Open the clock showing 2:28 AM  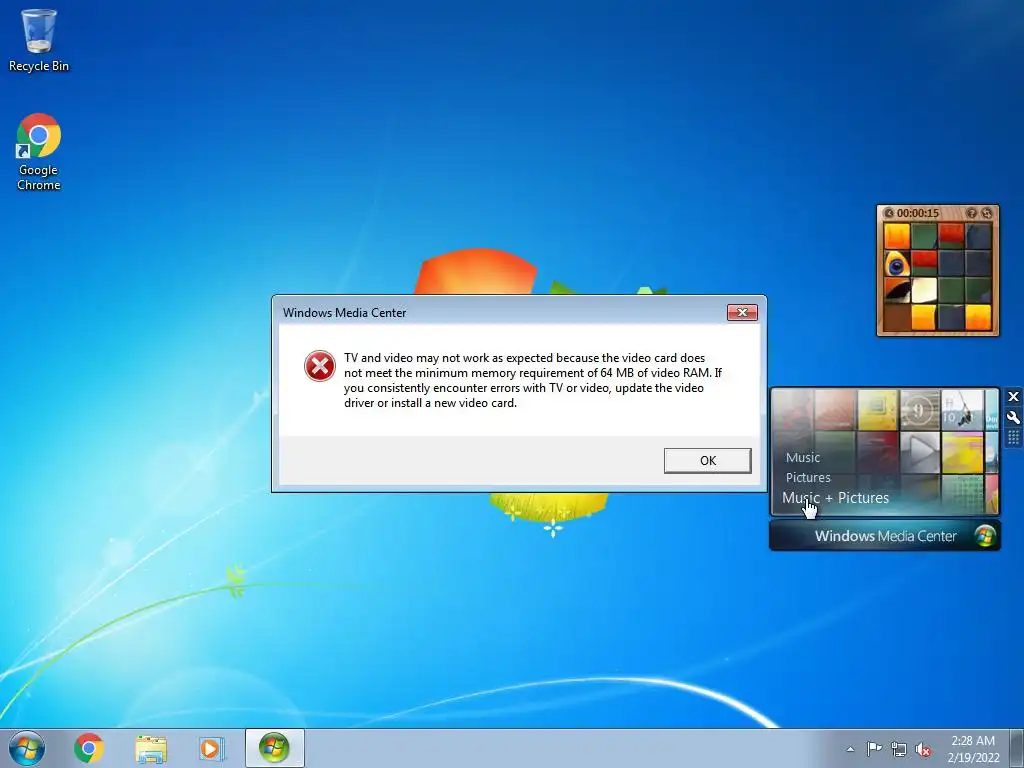coord(973,749)
